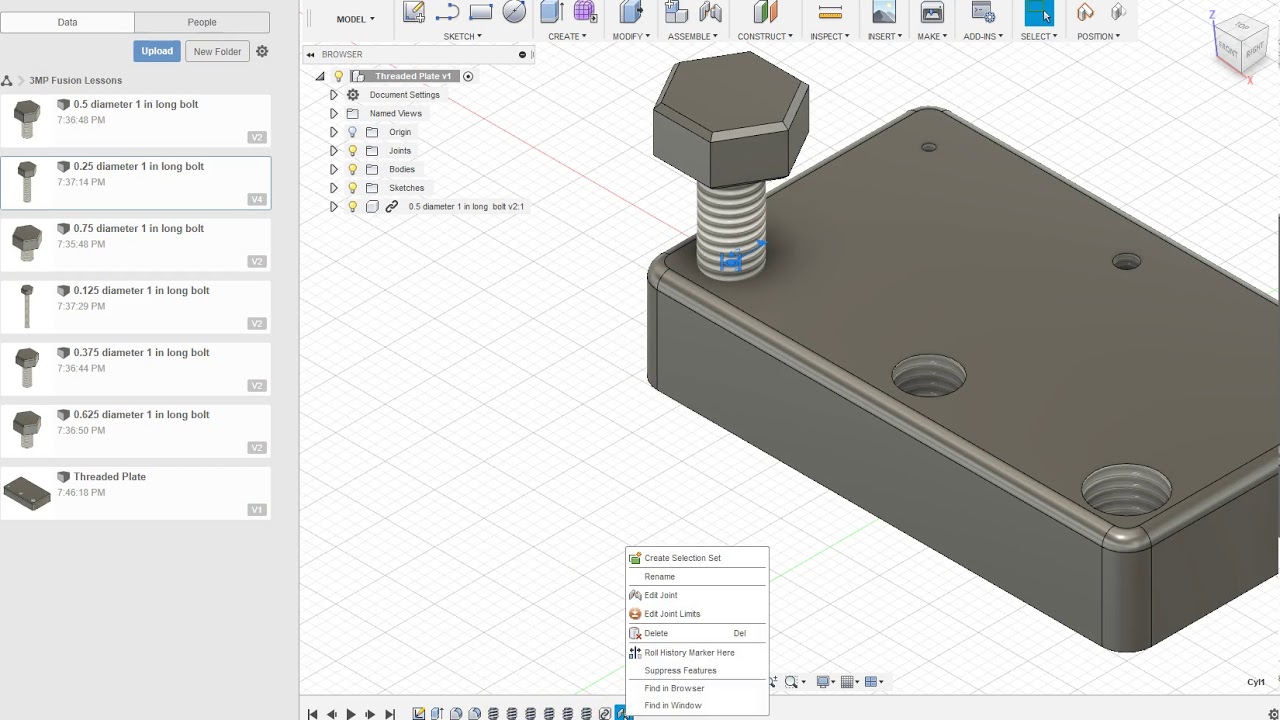Viewport: 1280px width, 720px height.
Task: Select the Create Sketch tool icon
Action: tap(413, 12)
